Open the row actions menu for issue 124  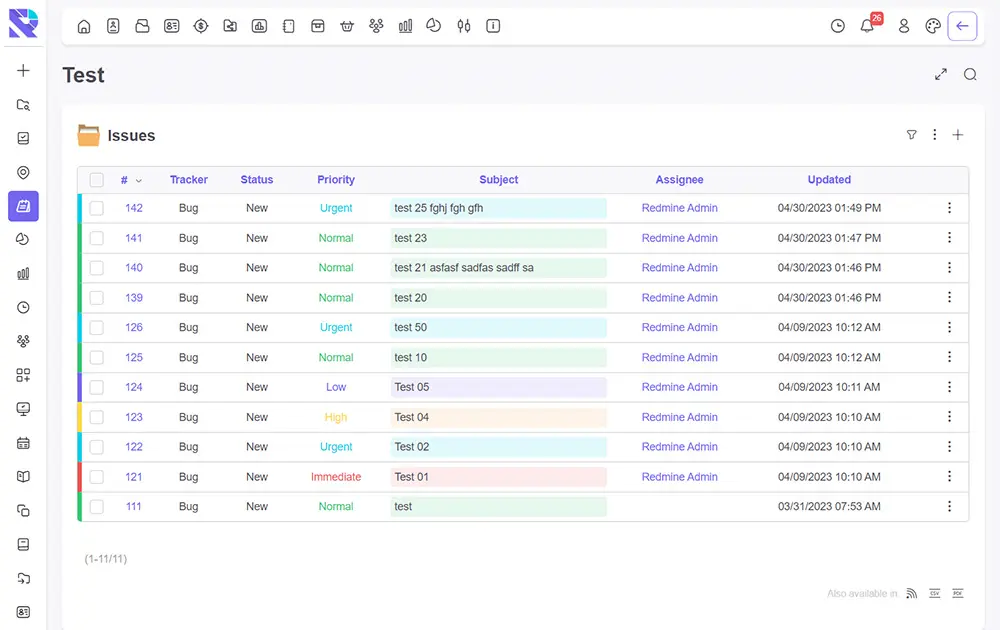click(x=949, y=387)
